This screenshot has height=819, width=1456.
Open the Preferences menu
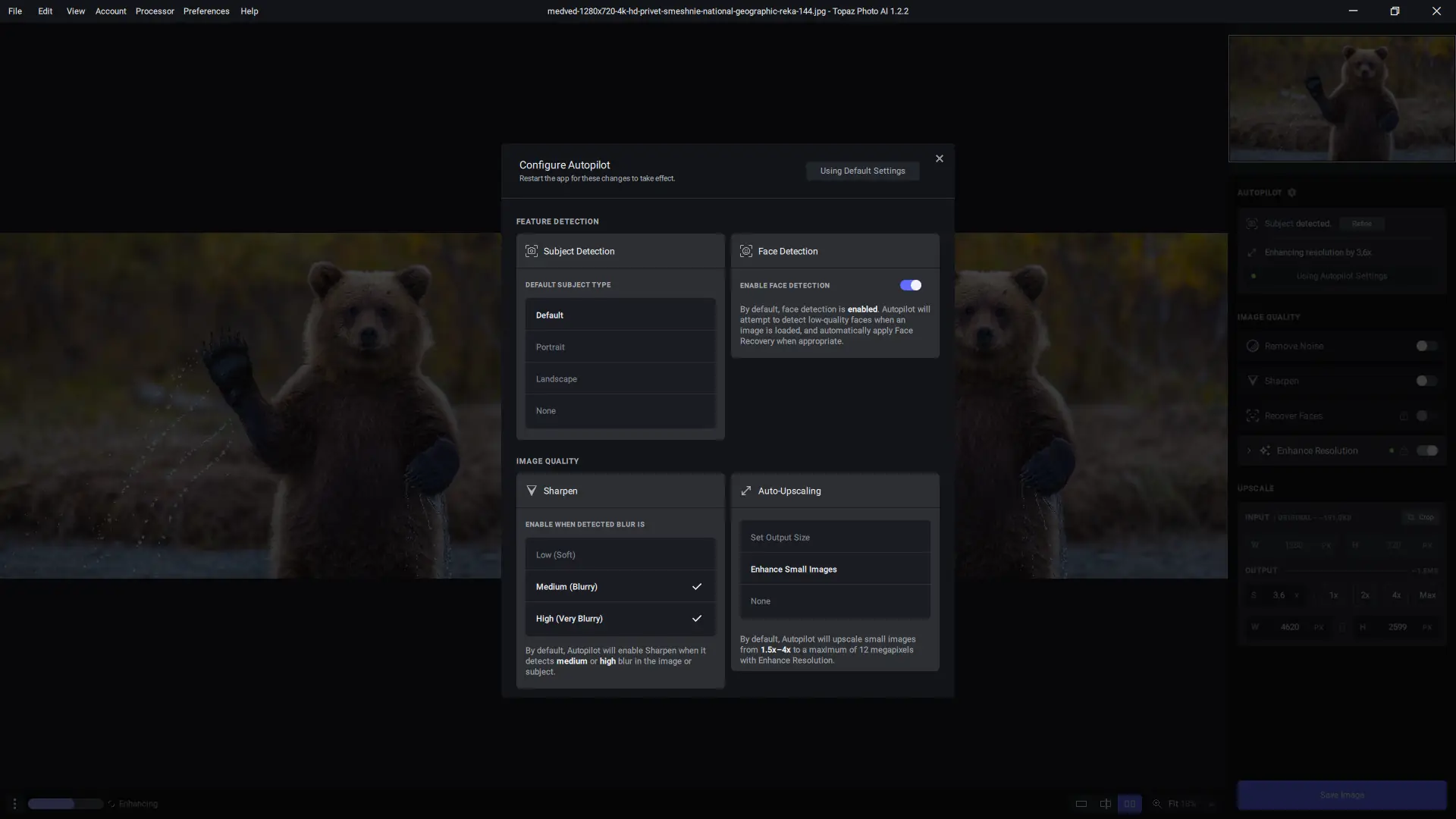click(206, 11)
